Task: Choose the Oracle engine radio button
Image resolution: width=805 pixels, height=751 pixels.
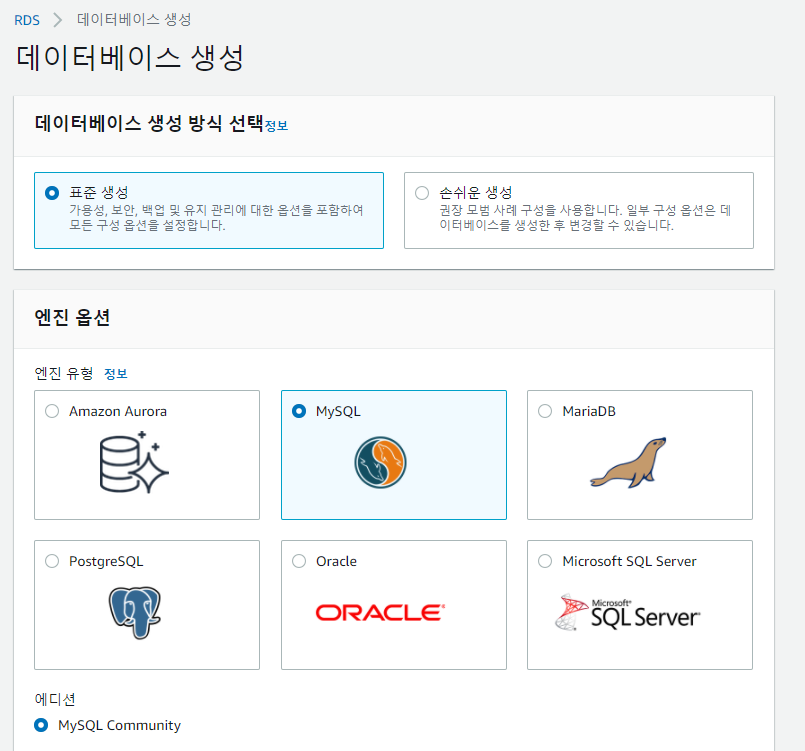Action: (299, 561)
